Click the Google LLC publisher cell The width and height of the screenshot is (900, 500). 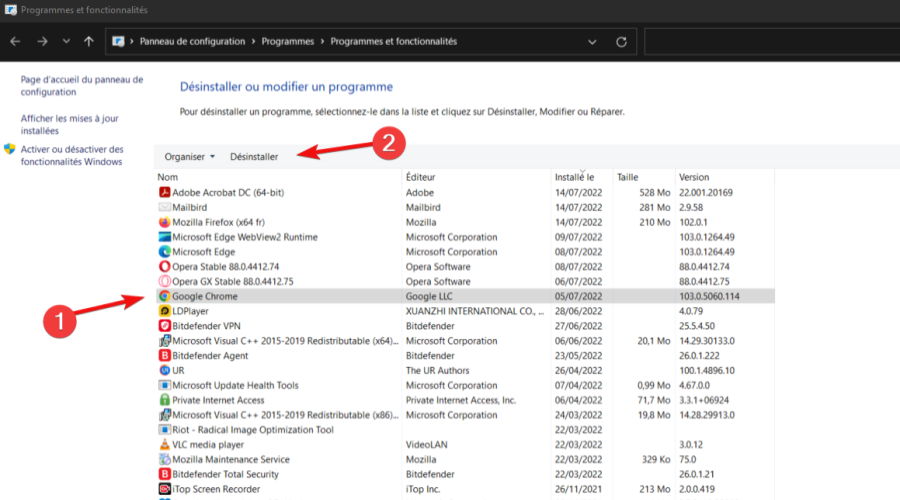tap(429, 296)
